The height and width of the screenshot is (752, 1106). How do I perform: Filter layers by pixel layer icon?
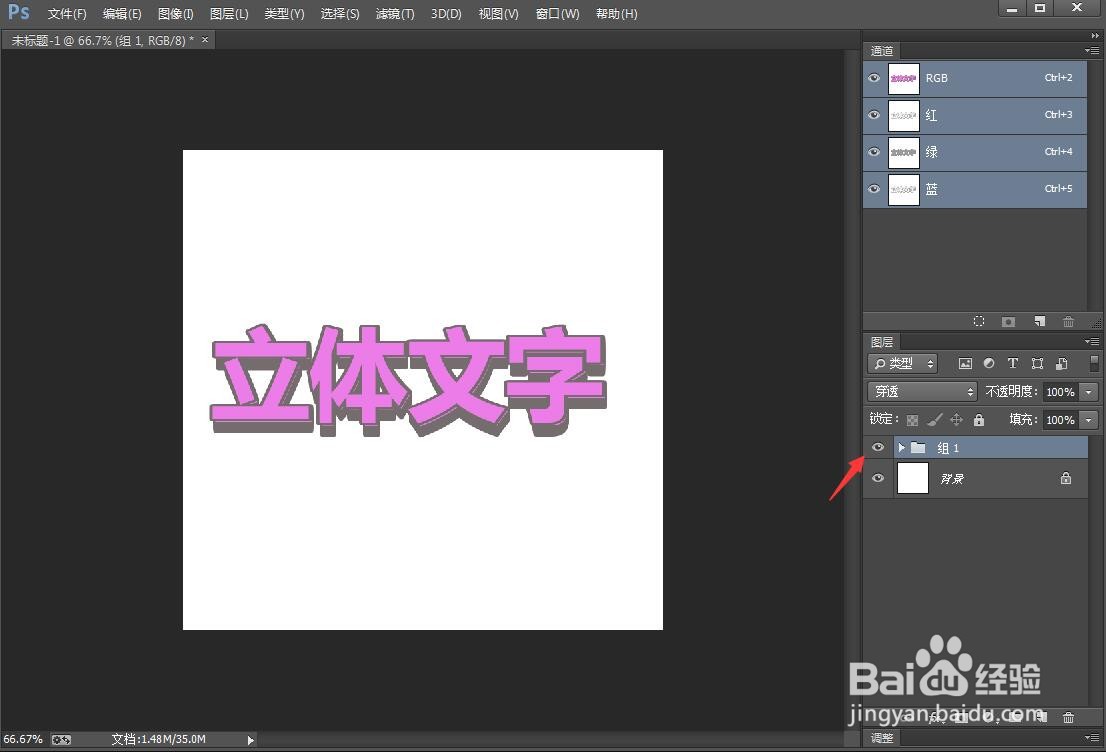coord(965,363)
